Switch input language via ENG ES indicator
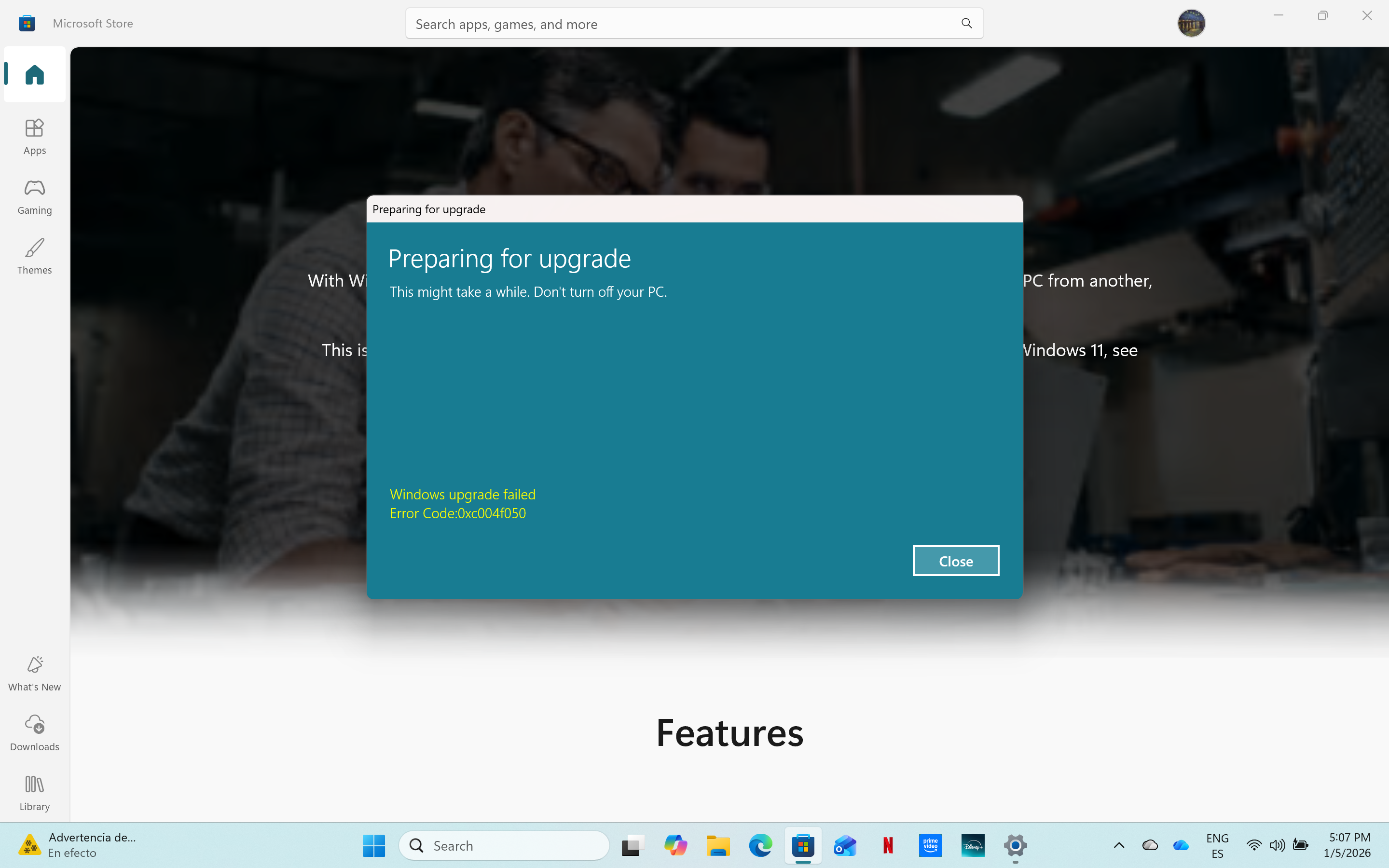 click(1218, 845)
